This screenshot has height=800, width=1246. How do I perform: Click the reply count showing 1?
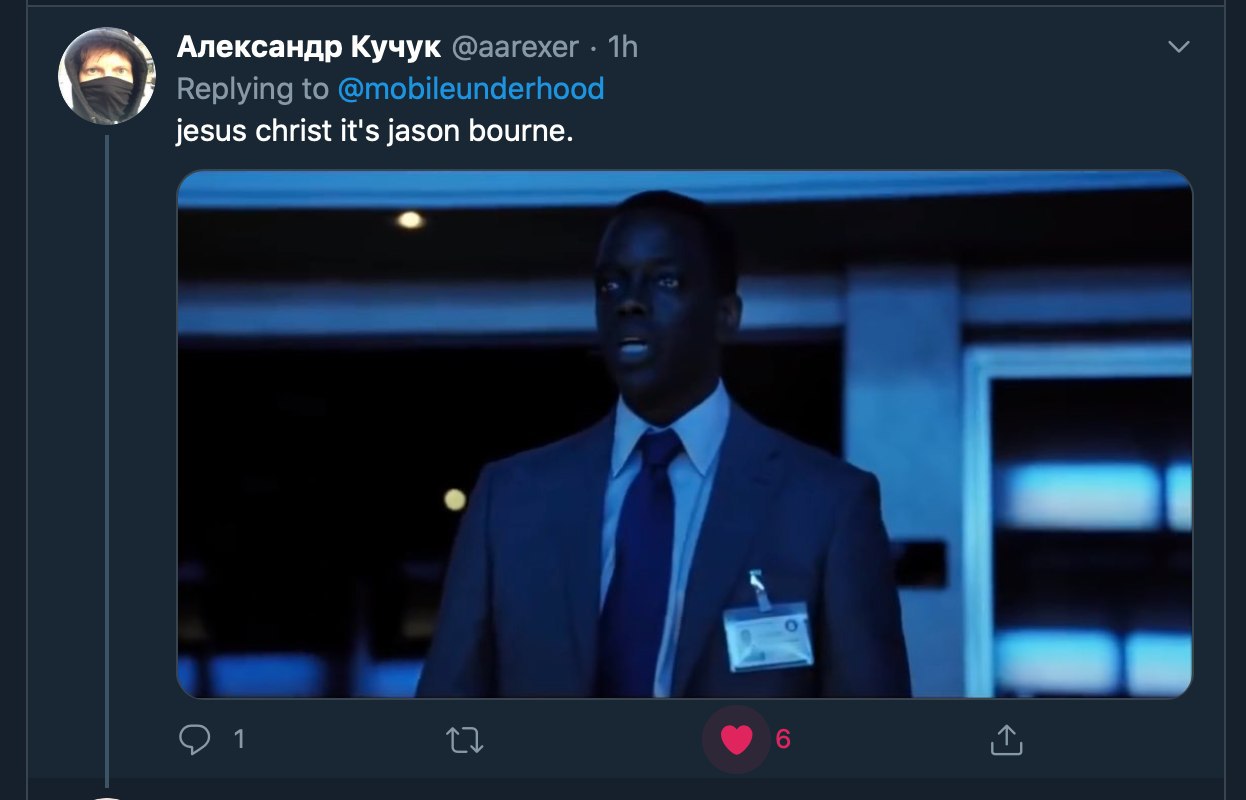(x=239, y=740)
